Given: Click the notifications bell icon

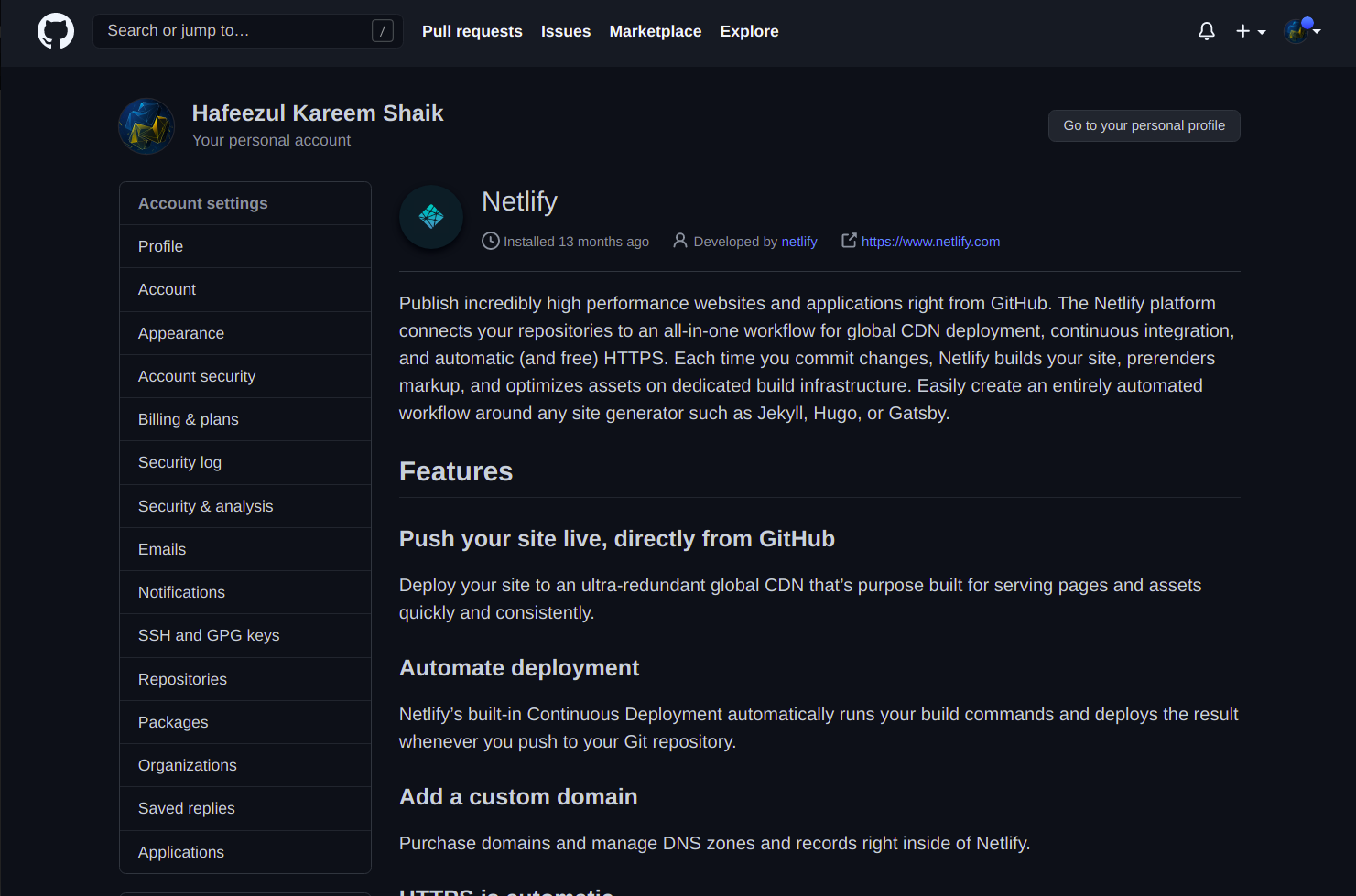Looking at the screenshot, I should [x=1207, y=31].
